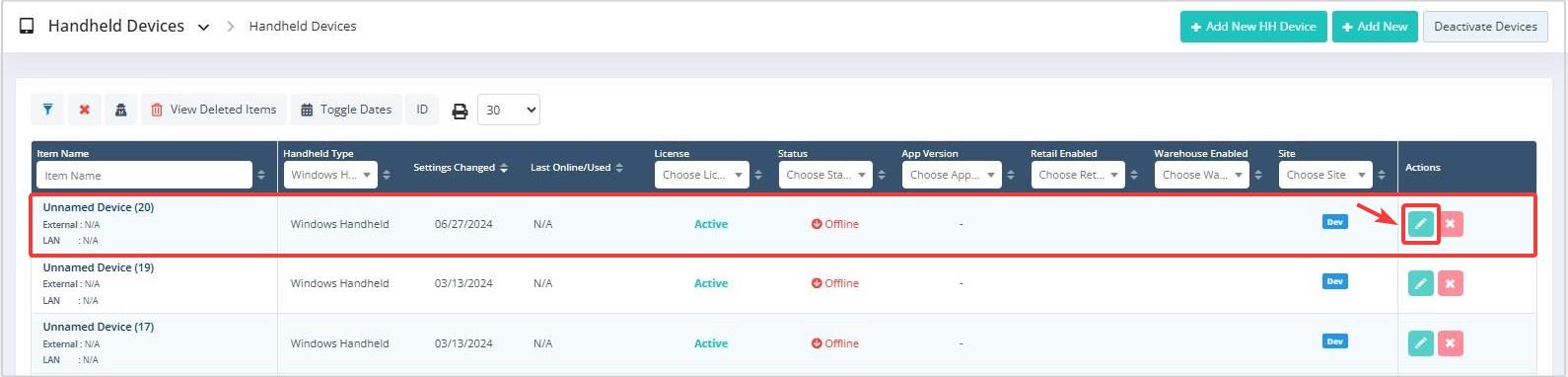Image resolution: width=1568 pixels, height=377 pixels.
Task: Click Windows Handheld in Unnamed Device (20) row
Action: [x=339, y=224]
